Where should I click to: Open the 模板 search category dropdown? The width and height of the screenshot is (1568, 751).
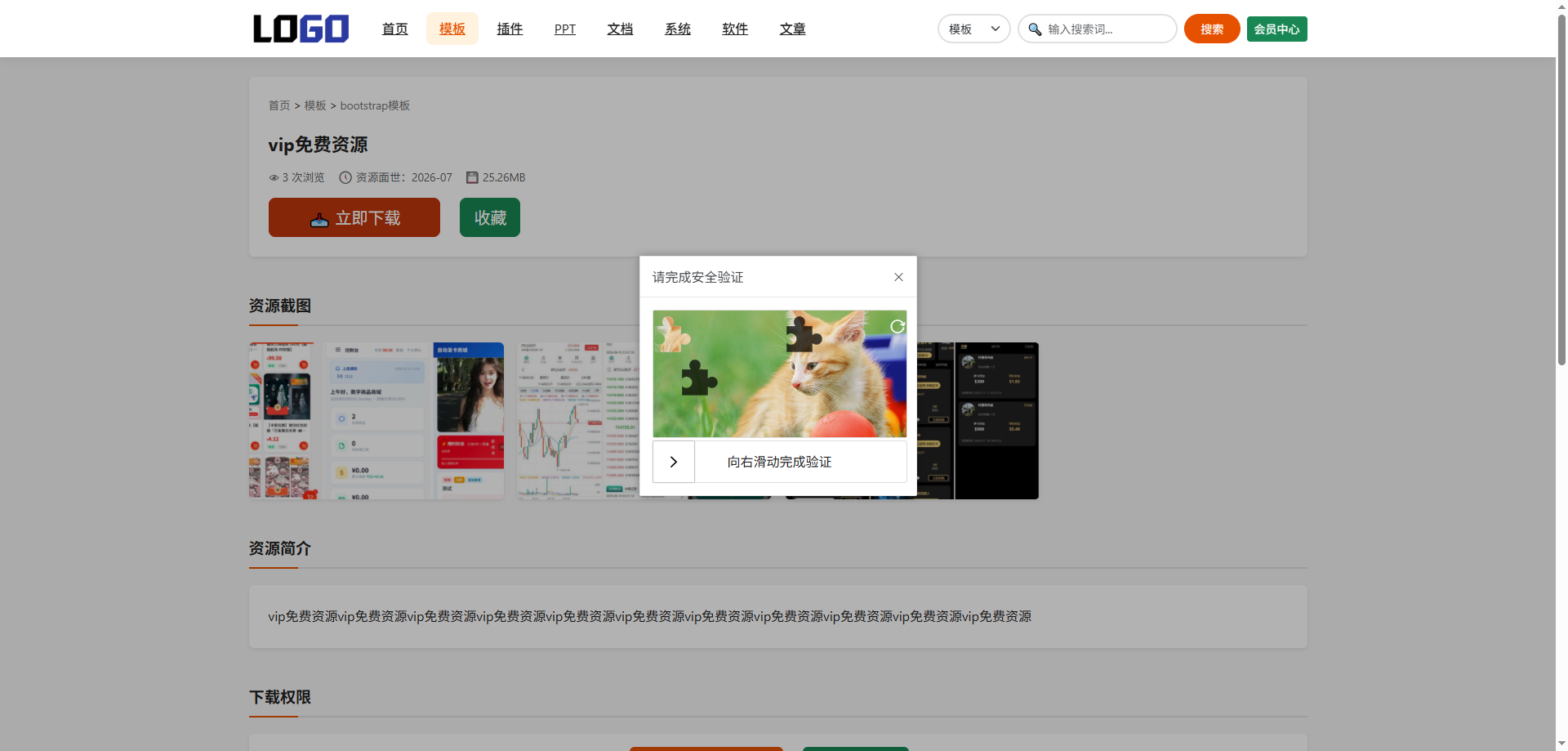click(973, 29)
